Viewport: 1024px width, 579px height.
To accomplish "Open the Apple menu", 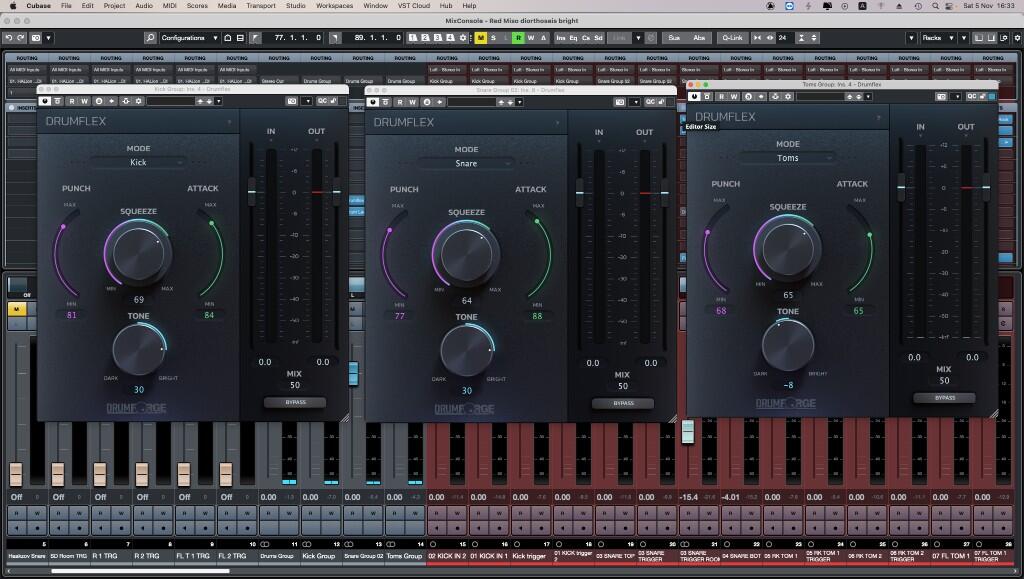I will pyautogui.click(x=12, y=5).
